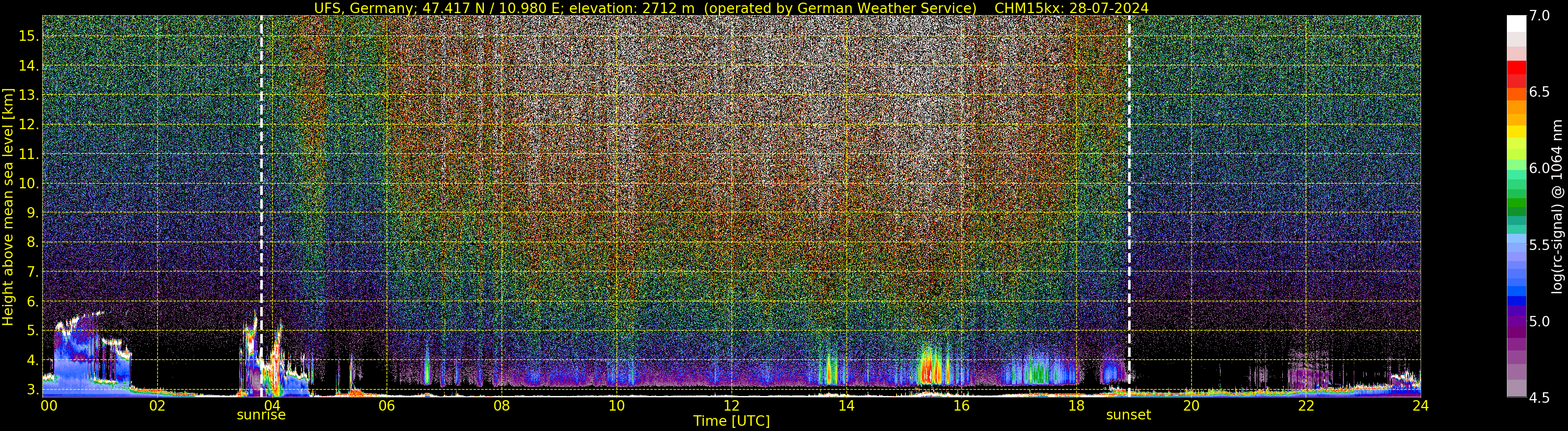1568x431 pixels.
Task: Click the '12.' height tick label
Action: tap(29, 124)
